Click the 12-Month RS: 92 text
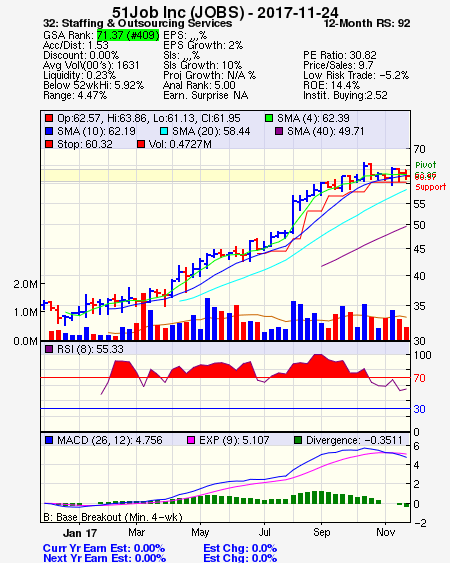450x563 pixels. pyautogui.click(x=367, y=23)
